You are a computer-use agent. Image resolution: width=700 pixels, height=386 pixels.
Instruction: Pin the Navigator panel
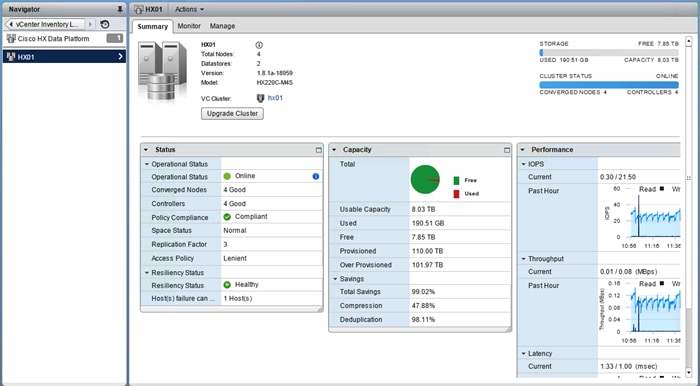point(120,9)
